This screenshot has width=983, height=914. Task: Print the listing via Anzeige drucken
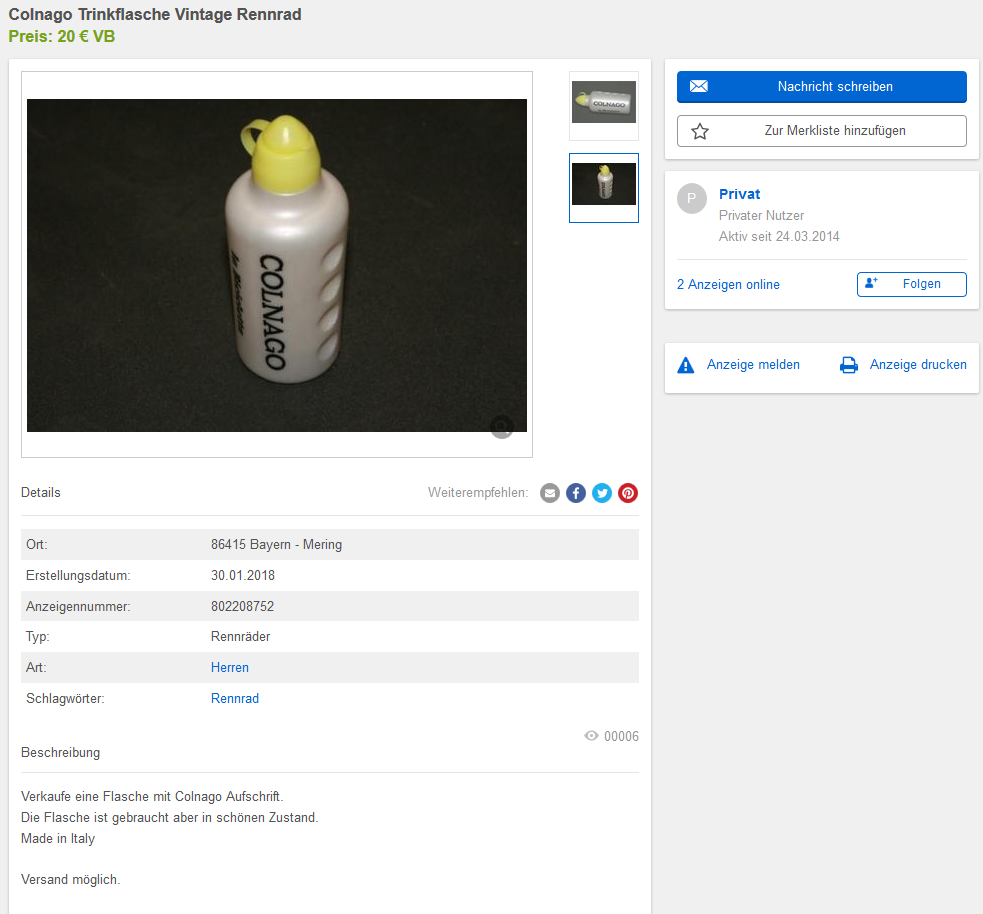click(918, 365)
